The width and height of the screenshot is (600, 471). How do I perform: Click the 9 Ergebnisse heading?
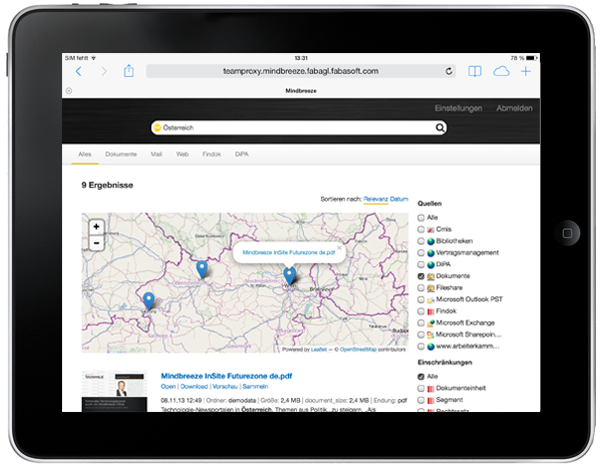[107, 185]
